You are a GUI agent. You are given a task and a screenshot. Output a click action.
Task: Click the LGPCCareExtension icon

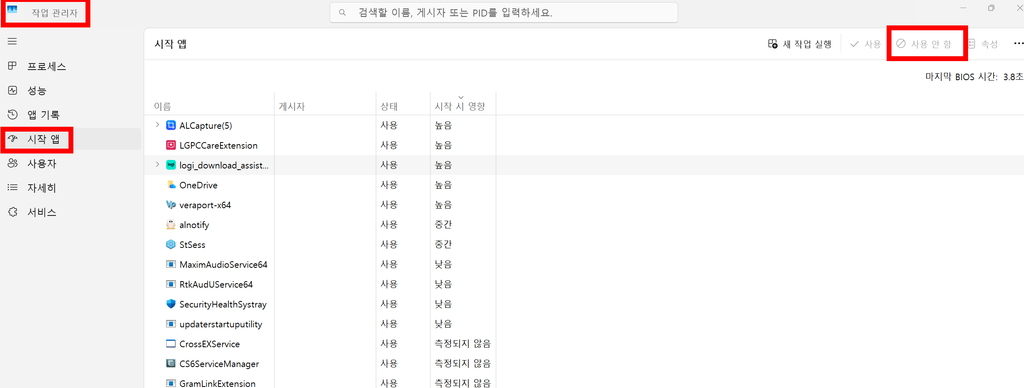[x=171, y=145]
